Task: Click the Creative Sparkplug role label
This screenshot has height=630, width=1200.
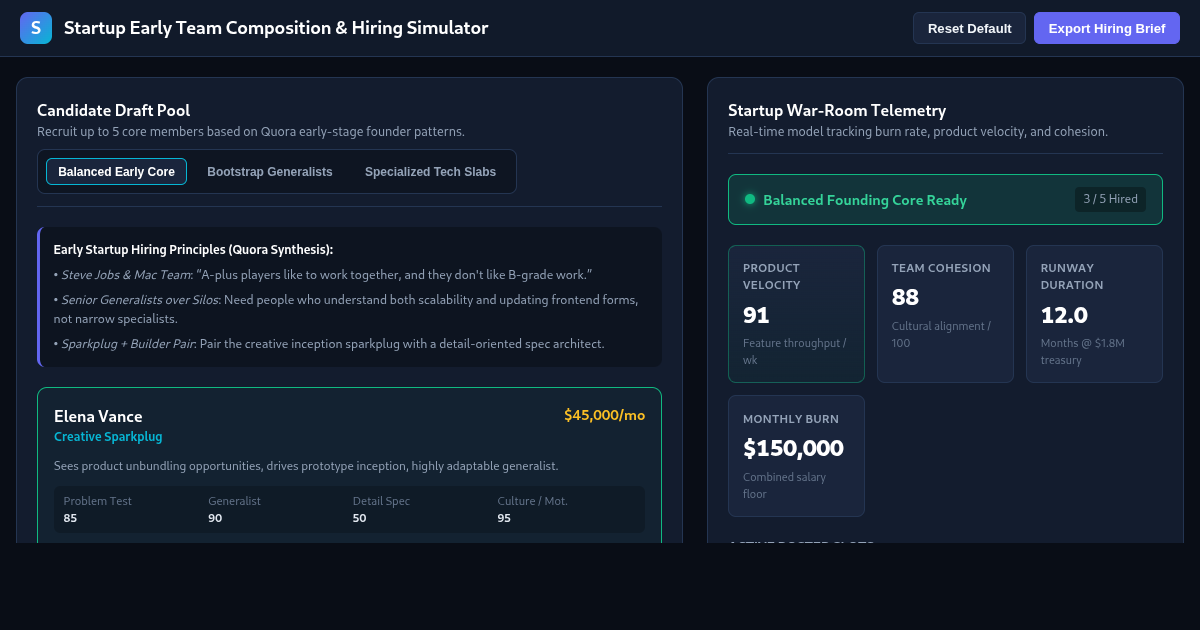Action: coord(108,437)
